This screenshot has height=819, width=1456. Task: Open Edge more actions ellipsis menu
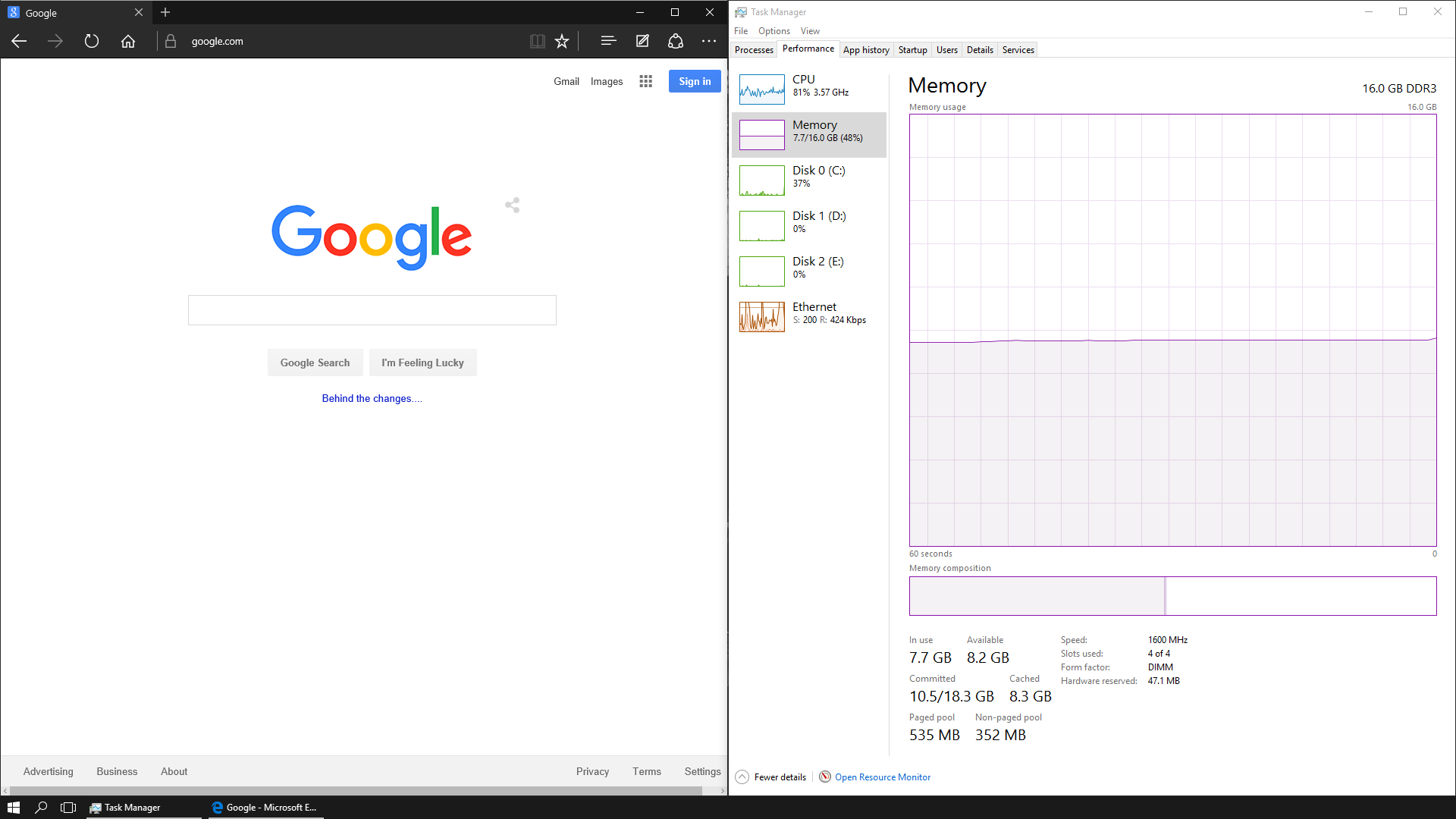click(709, 41)
